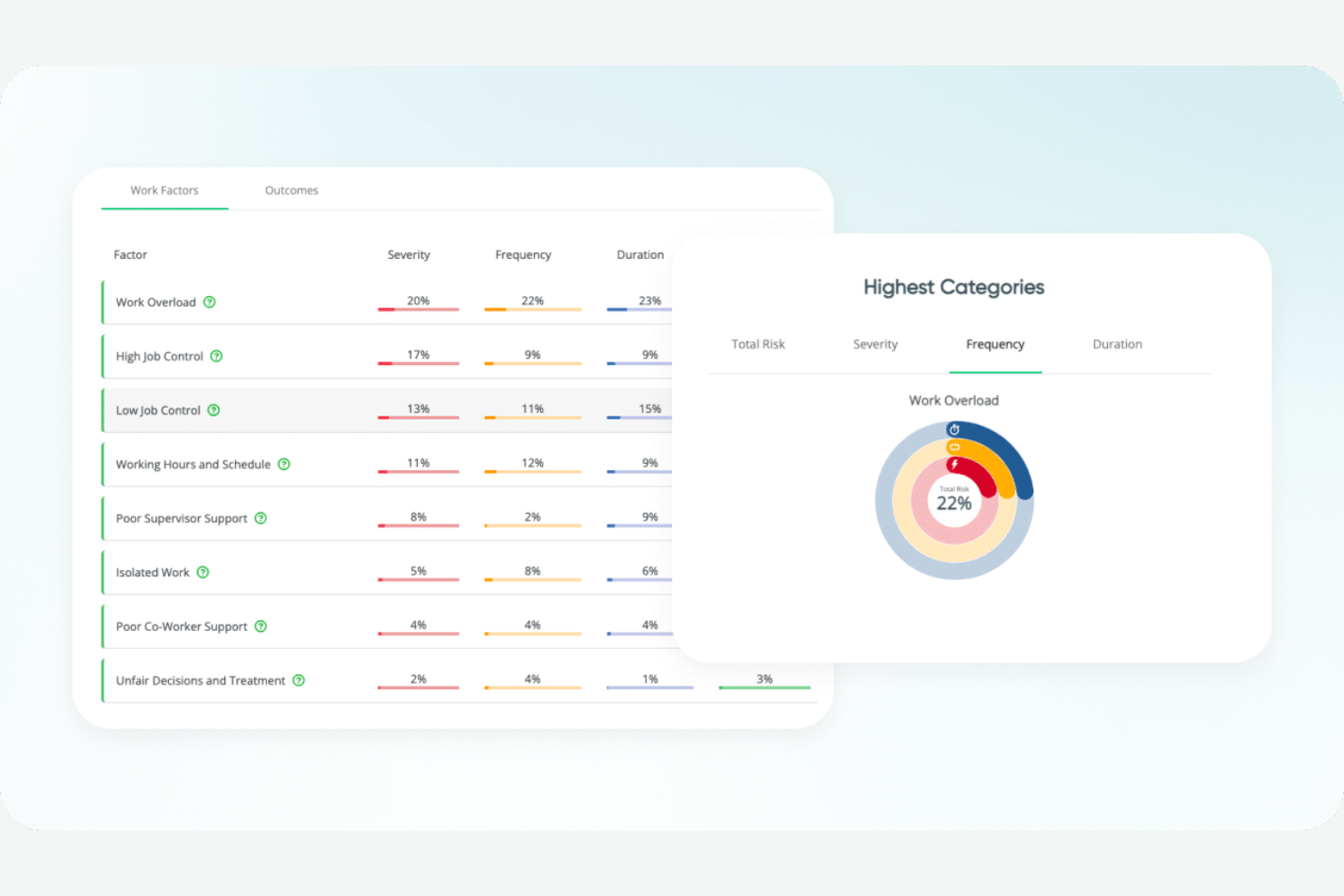Switch to the Severity tab under Highest Categories
1344x896 pixels.
[x=875, y=344]
